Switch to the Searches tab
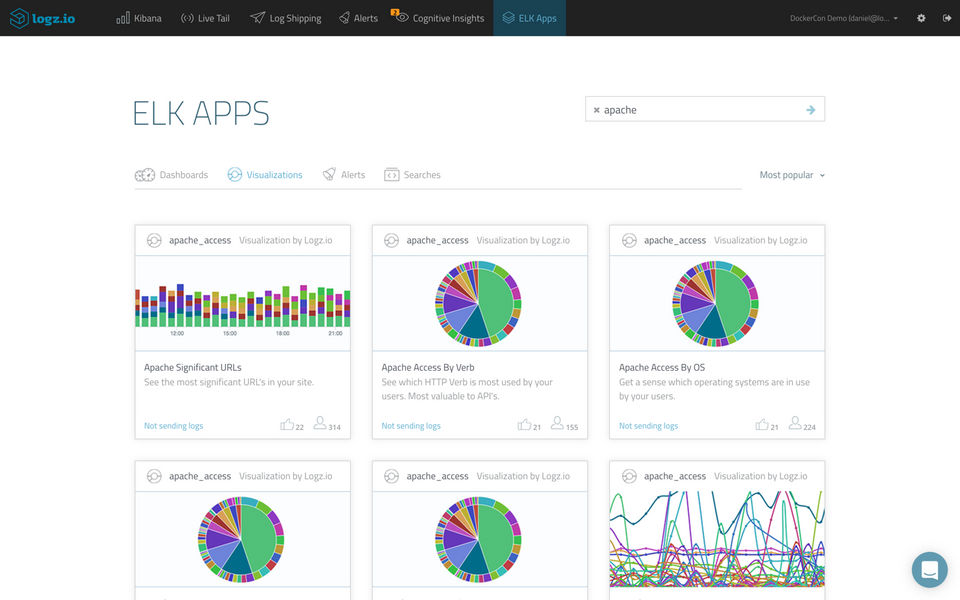The image size is (960, 600). [412, 175]
